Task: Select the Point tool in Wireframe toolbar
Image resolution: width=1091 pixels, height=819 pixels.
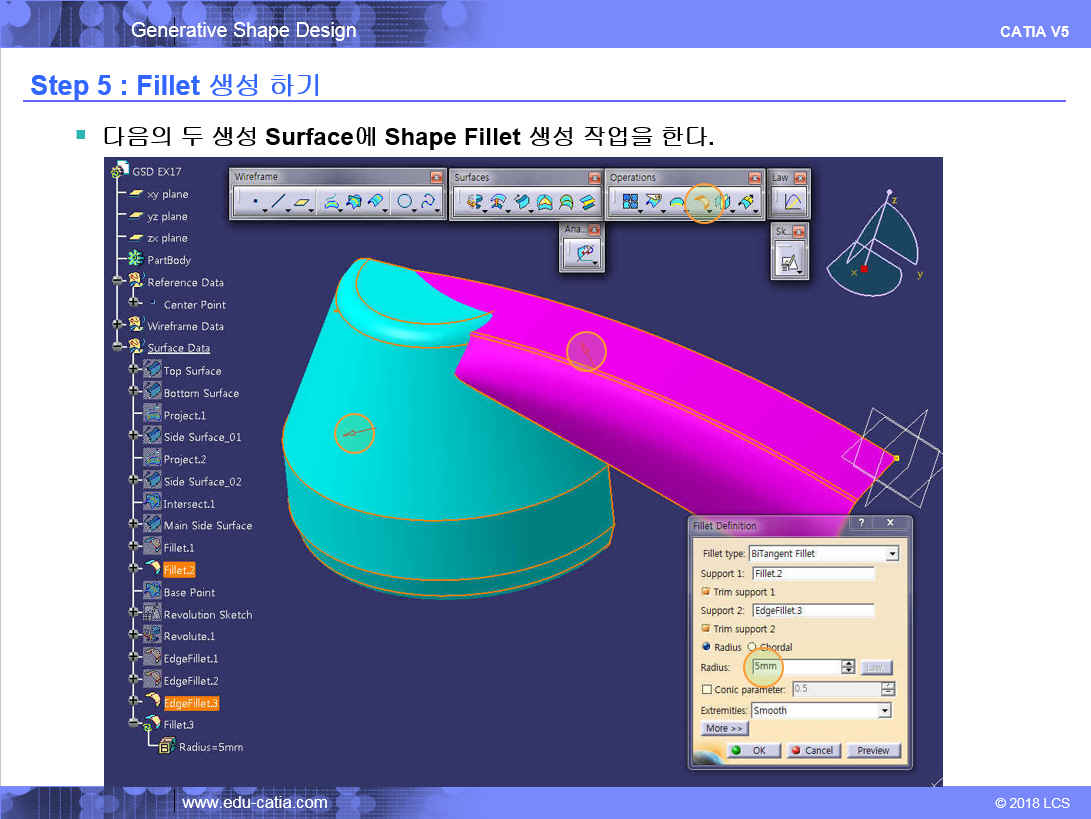Action: (255, 203)
